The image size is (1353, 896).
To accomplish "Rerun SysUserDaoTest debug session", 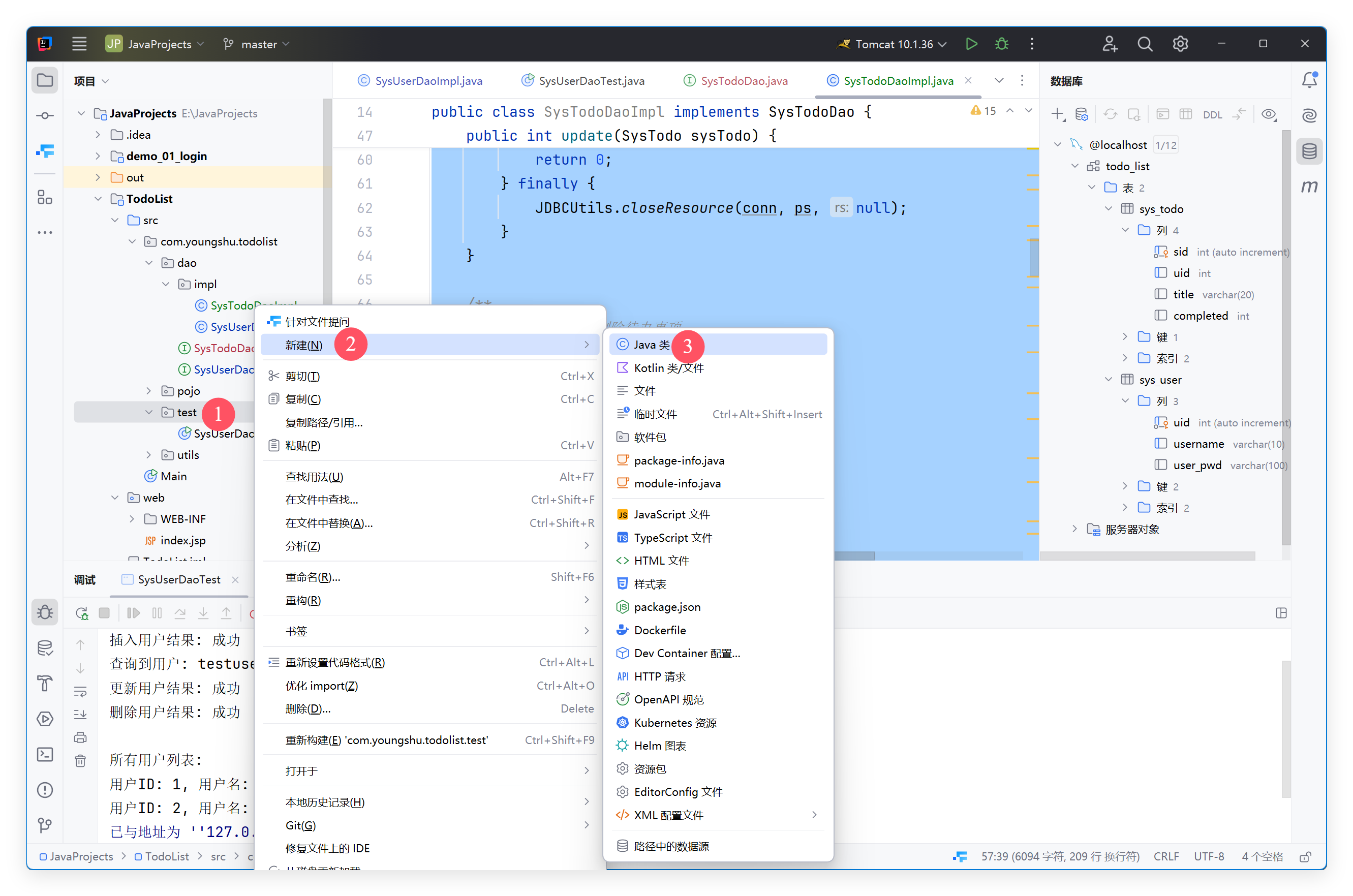I will pos(82,613).
